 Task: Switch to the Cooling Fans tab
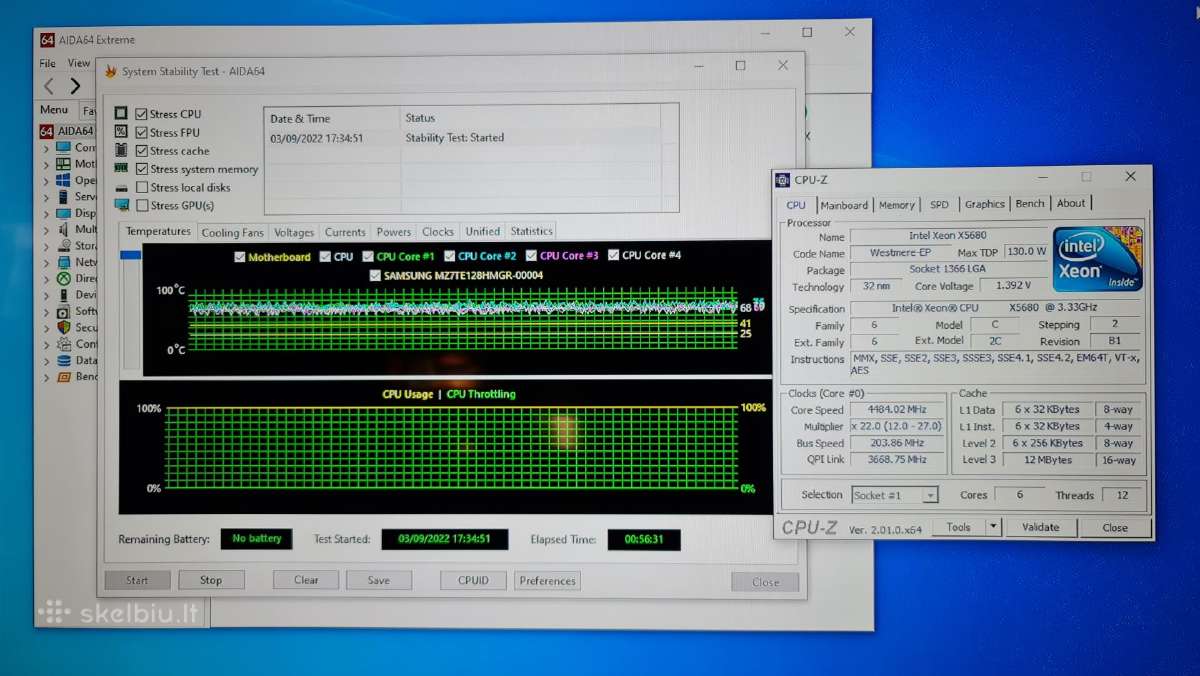[x=233, y=232]
